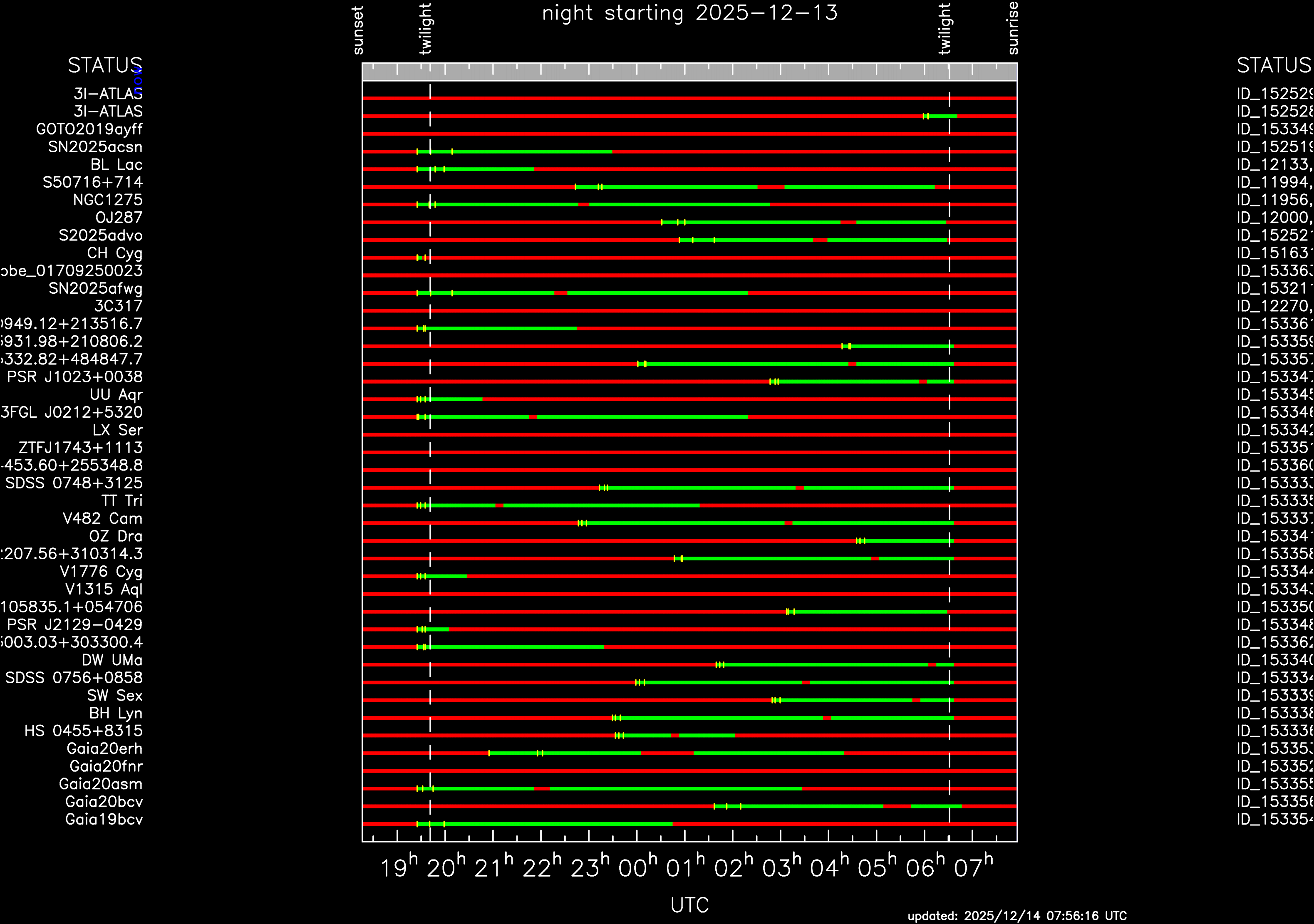Click the BL Lac target label
The width and height of the screenshot is (1314, 924).
click(x=116, y=165)
